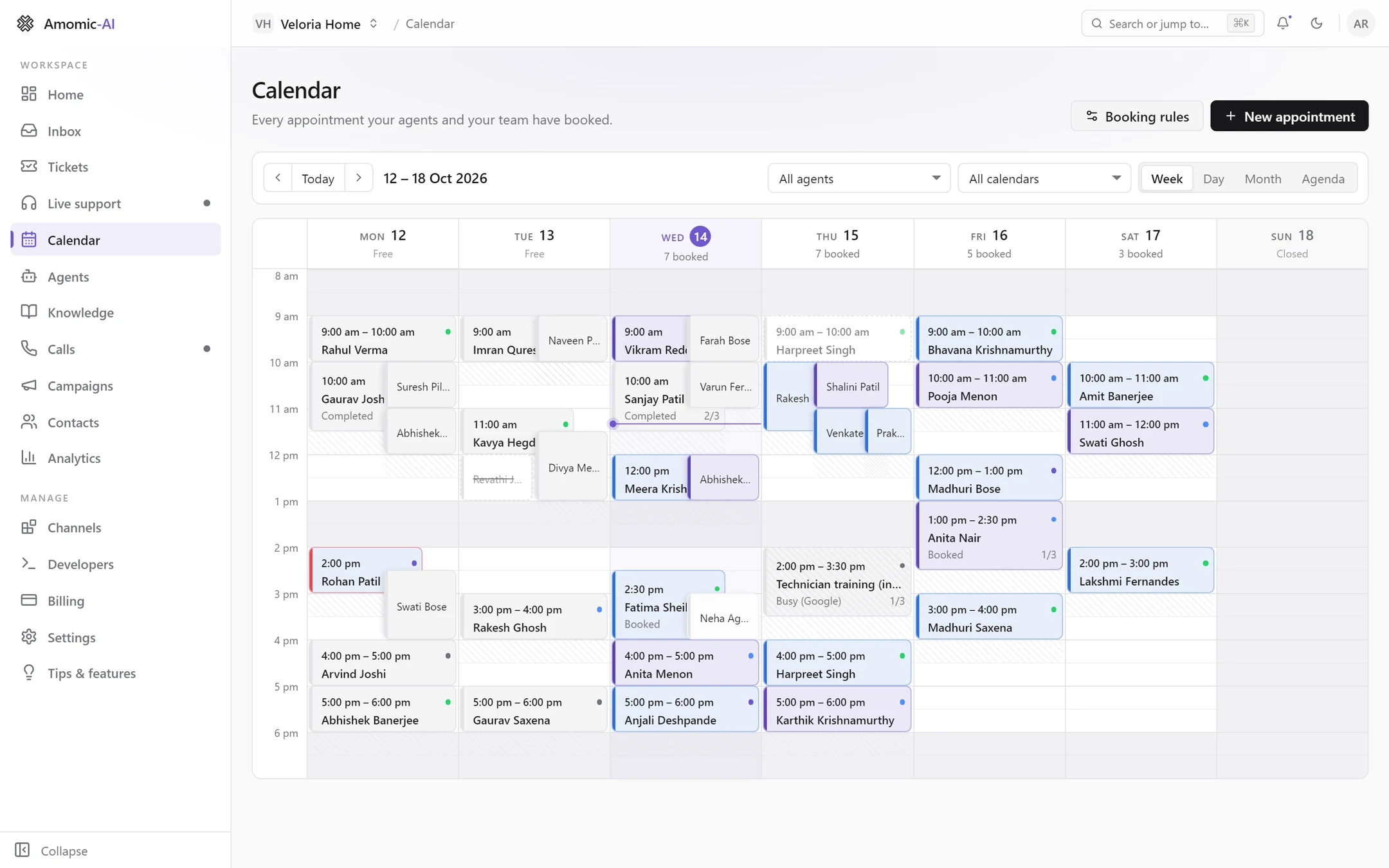Go to Tickets via its icon
This screenshot has height=868, width=1389.
29,167
